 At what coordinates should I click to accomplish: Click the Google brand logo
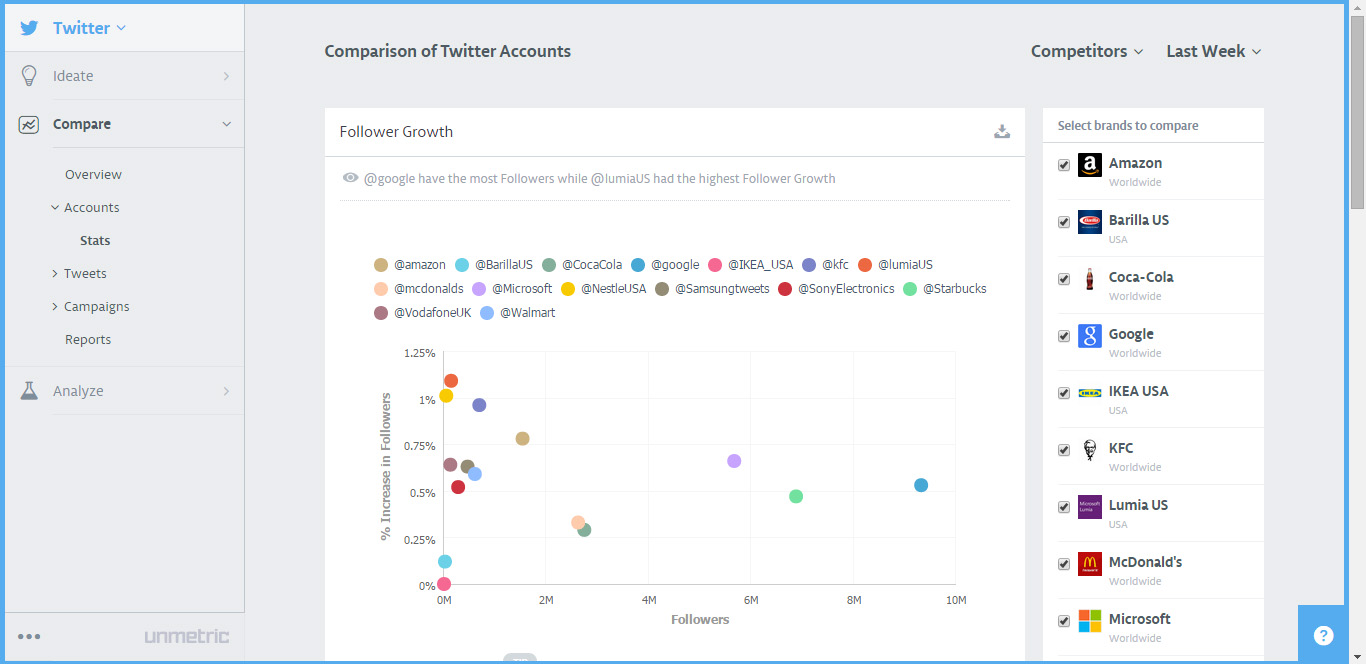pyautogui.click(x=1090, y=336)
